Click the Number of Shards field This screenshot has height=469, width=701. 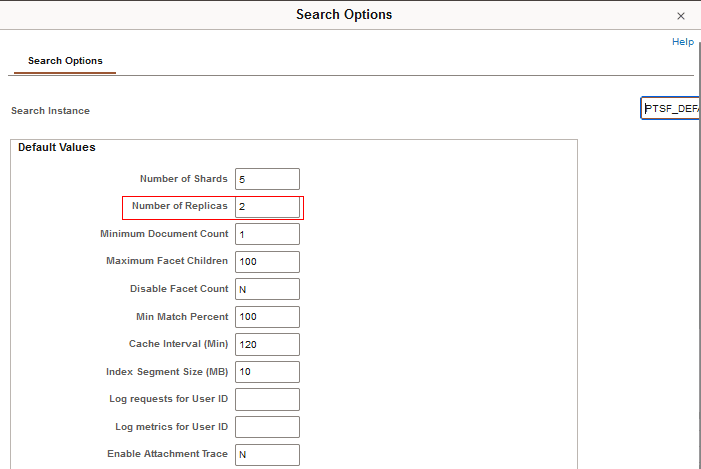point(267,179)
